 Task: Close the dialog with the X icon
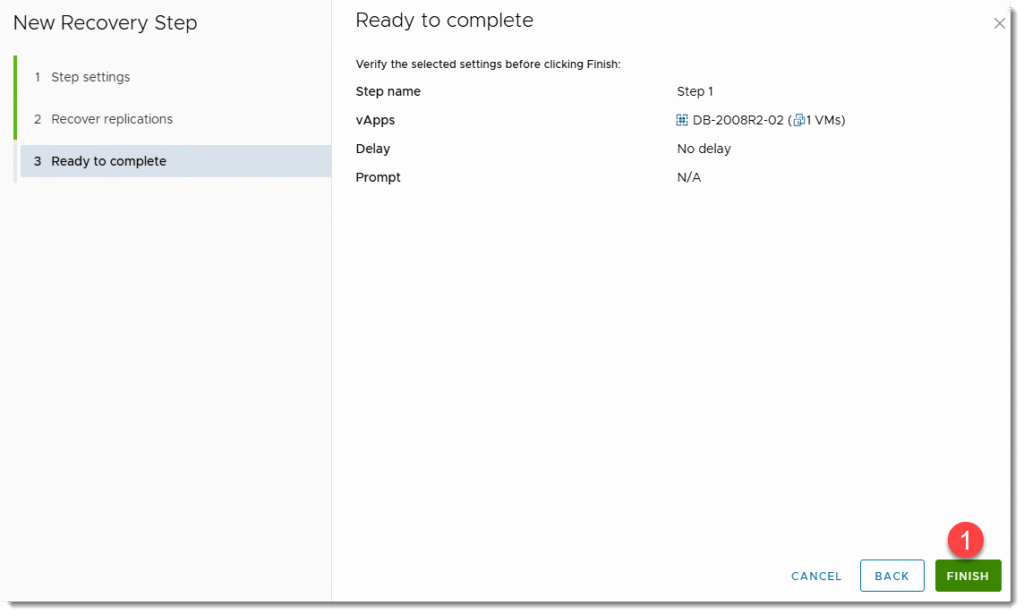(999, 24)
